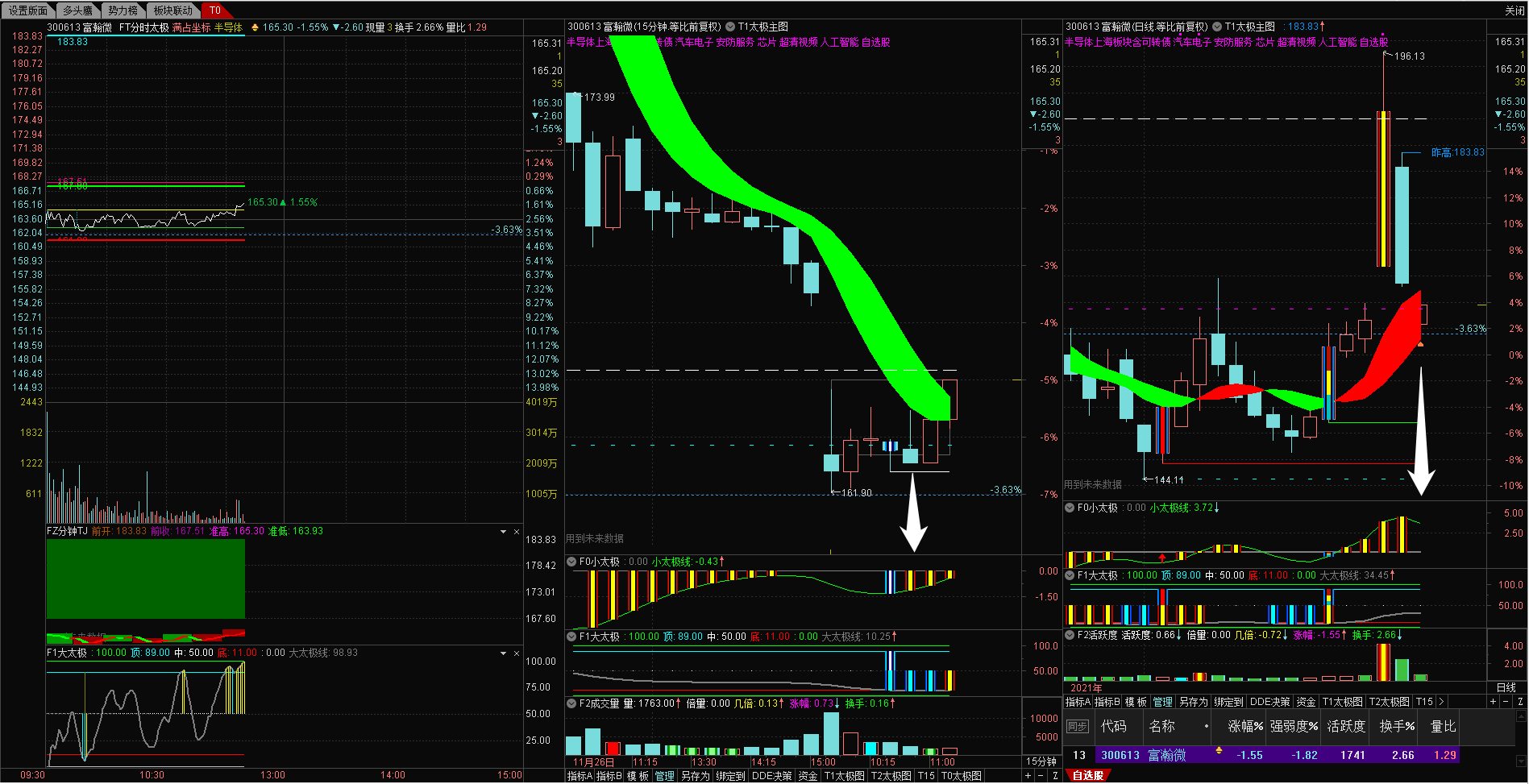Switch to T2太极图 under 15-minute chart
Viewport: 1529px width, 784px height.
pos(891,776)
